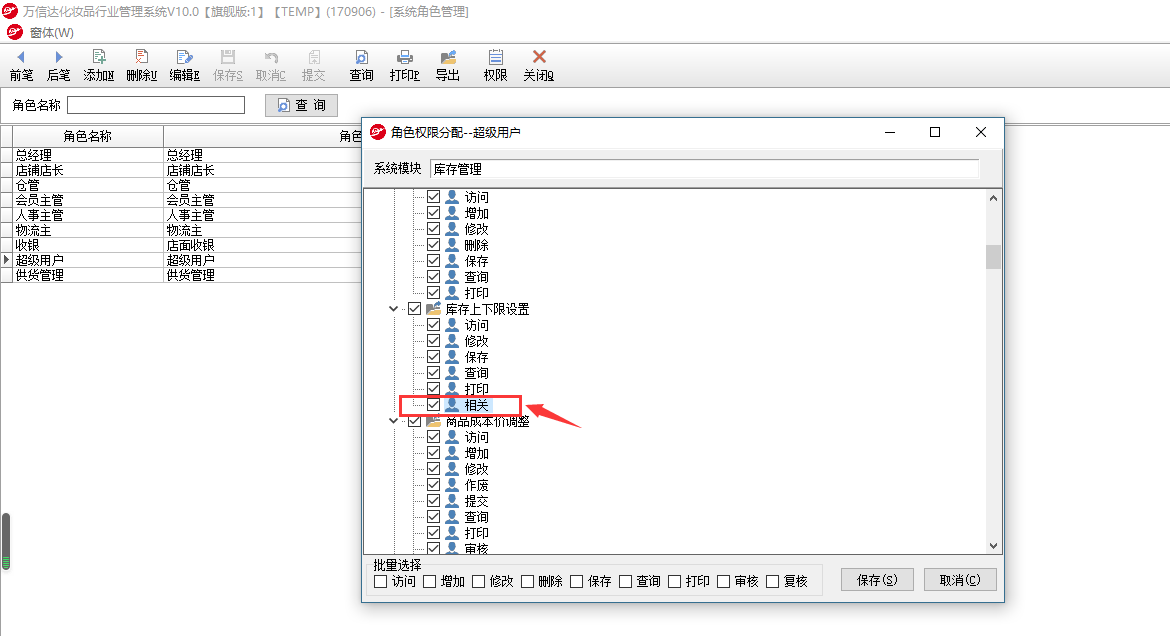
Task: Uncheck the 相关 permission checkbox
Action: click(434, 405)
